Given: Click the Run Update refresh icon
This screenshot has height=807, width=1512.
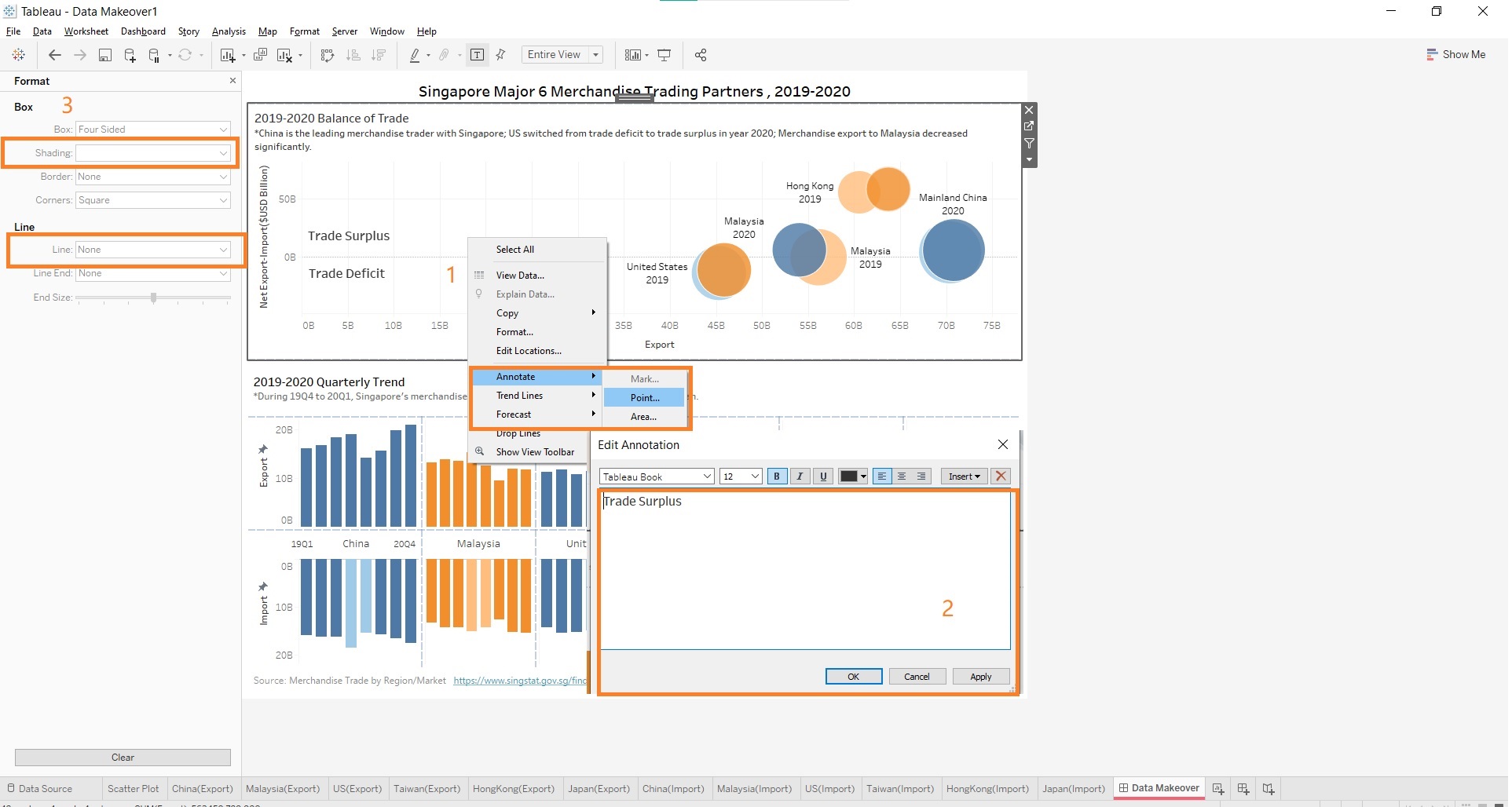Looking at the screenshot, I should pyautogui.click(x=185, y=55).
